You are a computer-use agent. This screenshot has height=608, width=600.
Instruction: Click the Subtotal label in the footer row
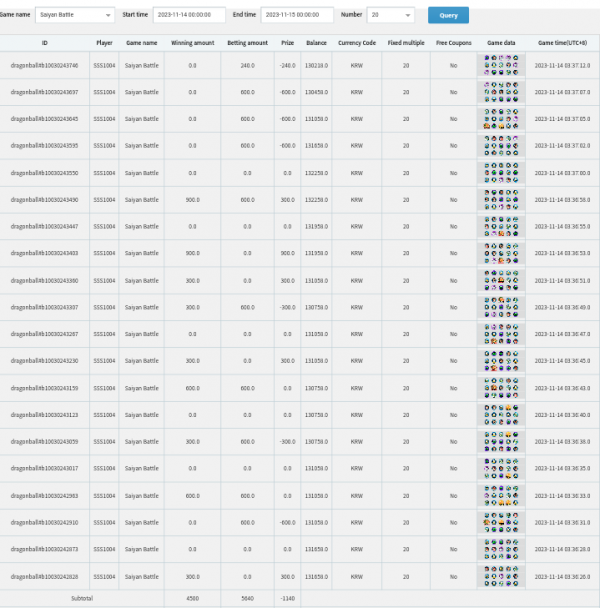tap(82, 598)
